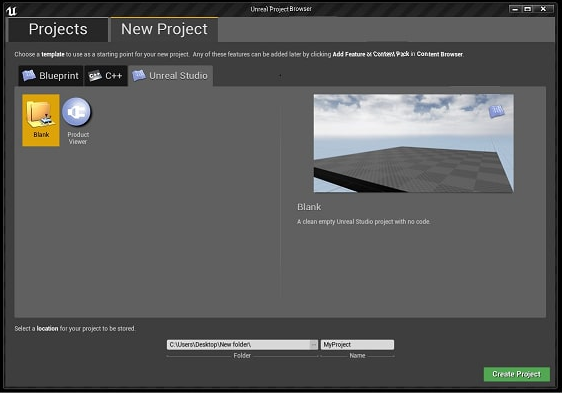Viewport: 562px width, 393px height.
Task: Open folder browse ellipsis button
Action: [x=314, y=345]
